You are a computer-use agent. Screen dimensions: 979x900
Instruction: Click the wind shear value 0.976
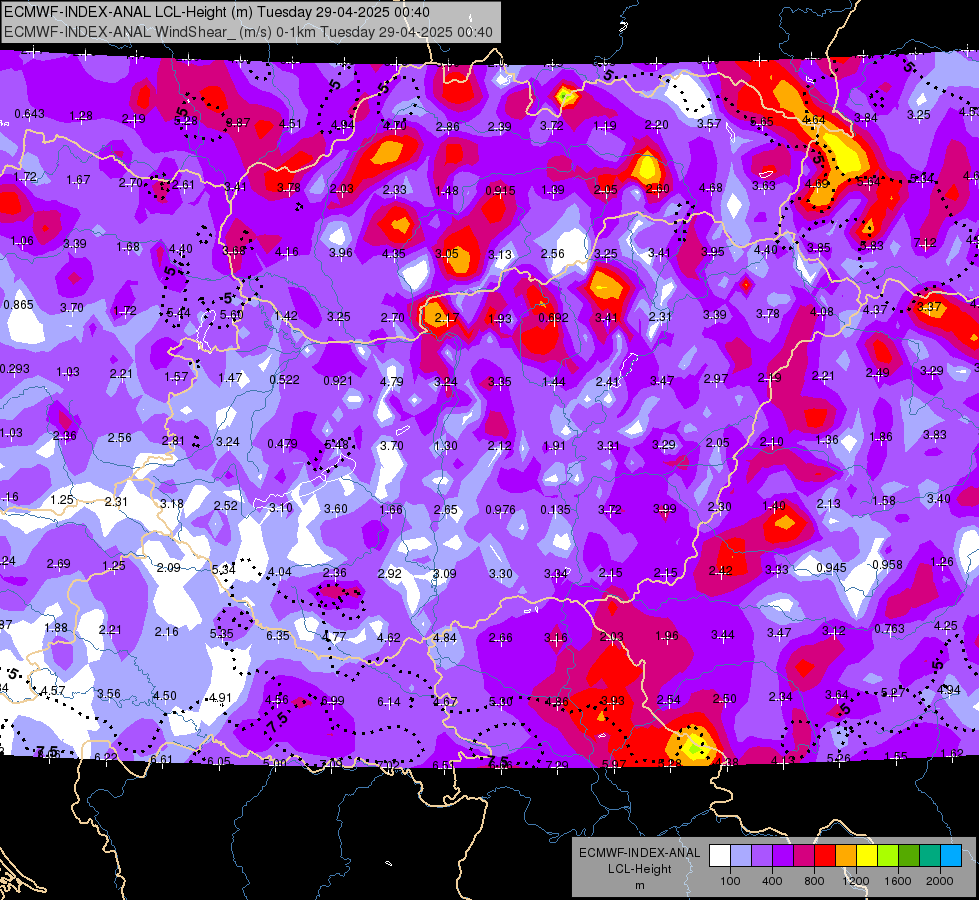(500, 510)
